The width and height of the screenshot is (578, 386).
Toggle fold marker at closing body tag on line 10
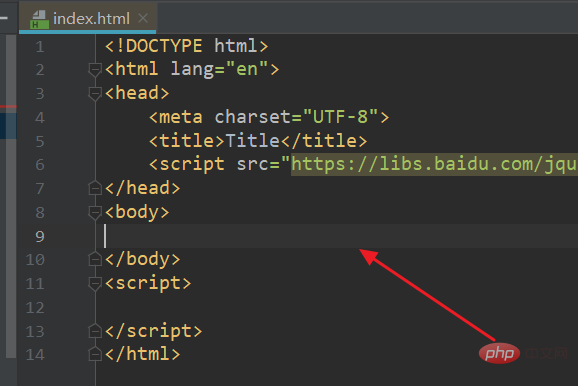pos(95,259)
